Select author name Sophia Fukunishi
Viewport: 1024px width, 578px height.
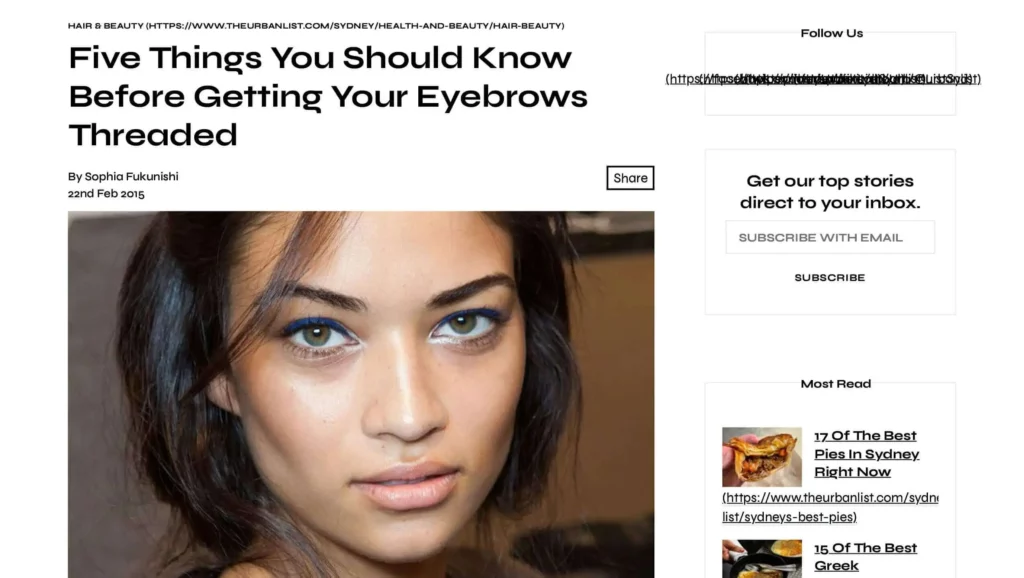131,176
